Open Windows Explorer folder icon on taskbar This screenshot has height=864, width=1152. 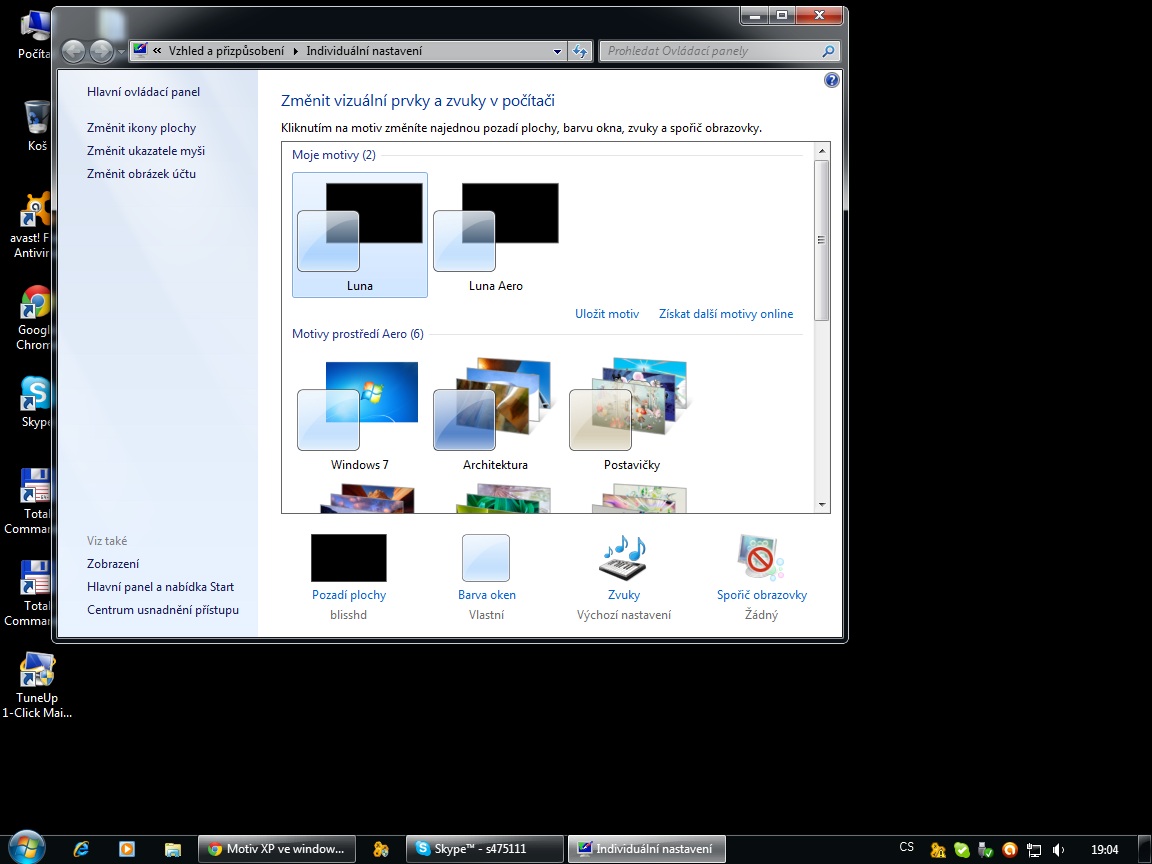[173, 849]
